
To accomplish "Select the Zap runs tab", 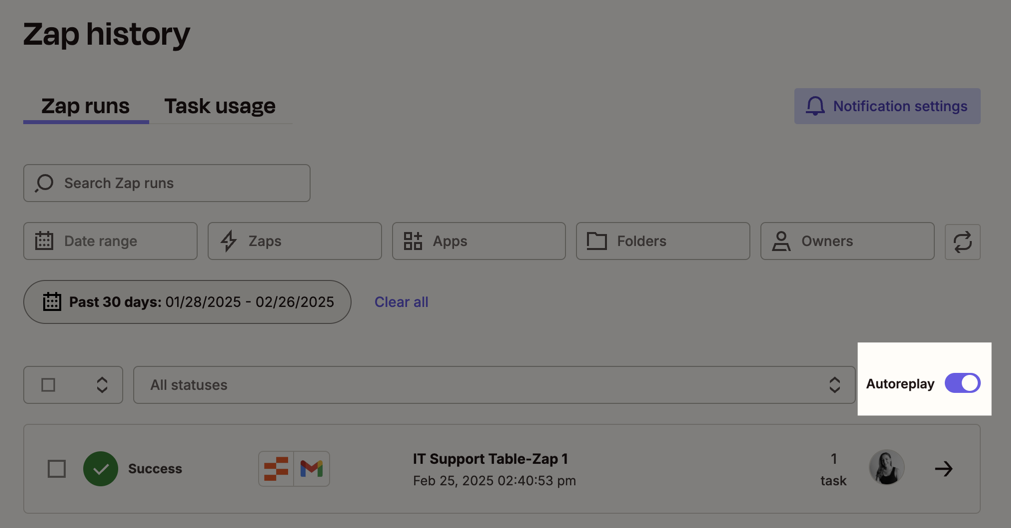I will 85,106.
